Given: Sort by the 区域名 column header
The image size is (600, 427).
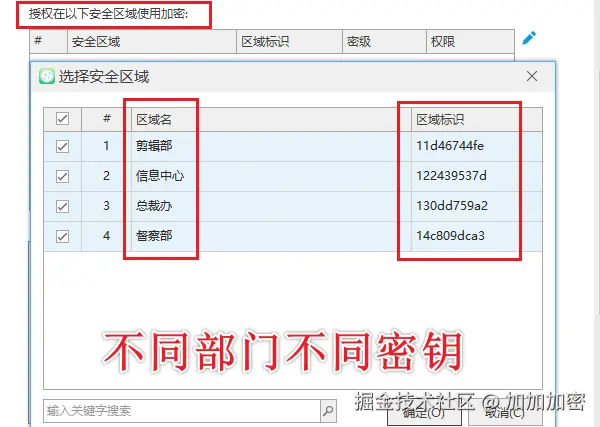Looking at the screenshot, I should point(271,119).
